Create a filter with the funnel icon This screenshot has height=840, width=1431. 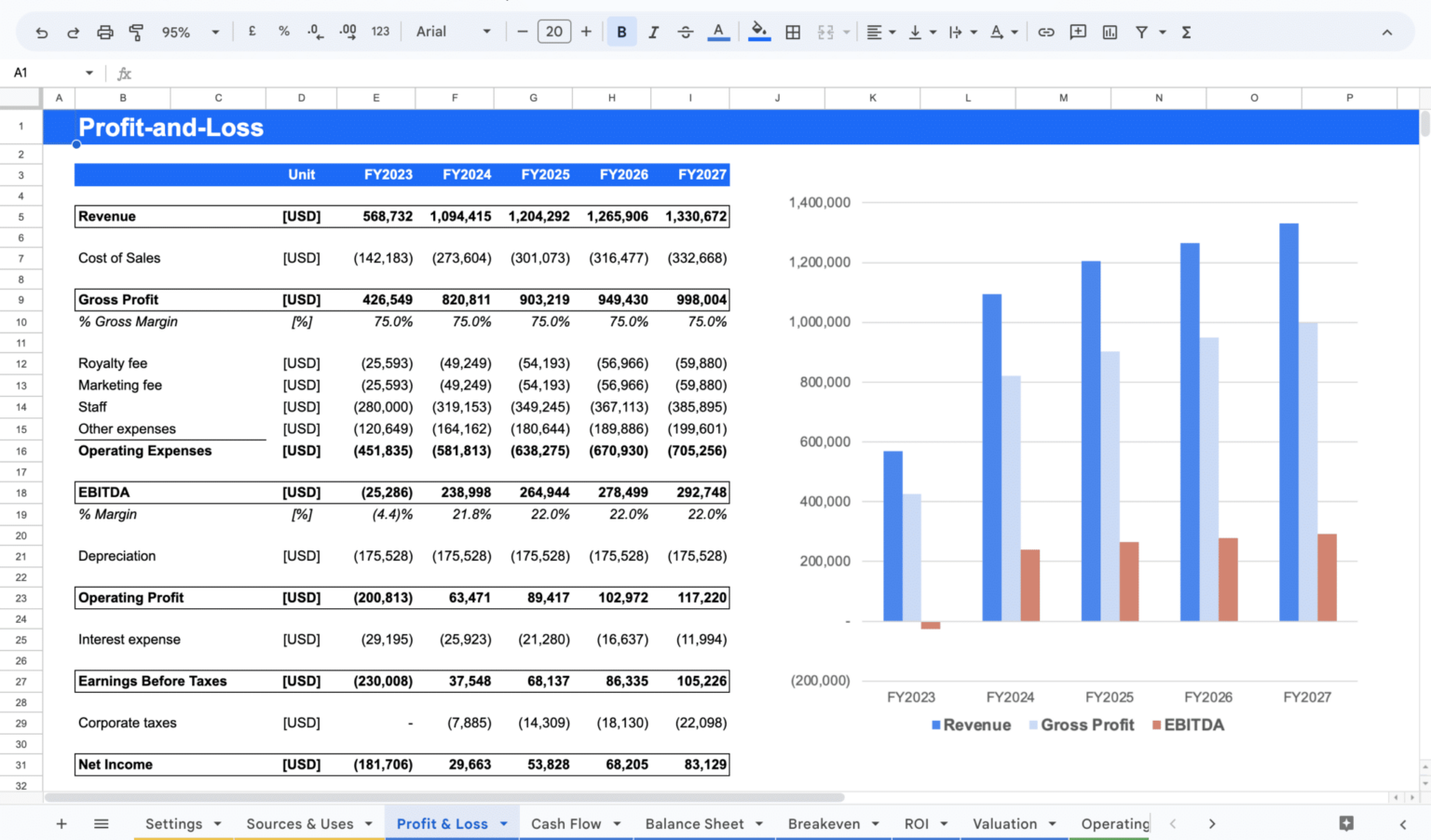click(1142, 31)
